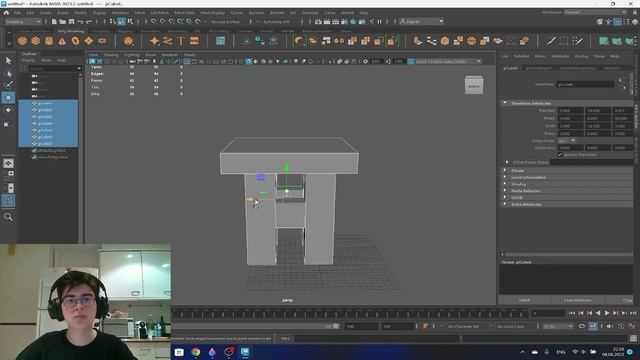The width and height of the screenshot is (640, 360).
Task: Activate the Lasso select tool
Action: click(8, 73)
